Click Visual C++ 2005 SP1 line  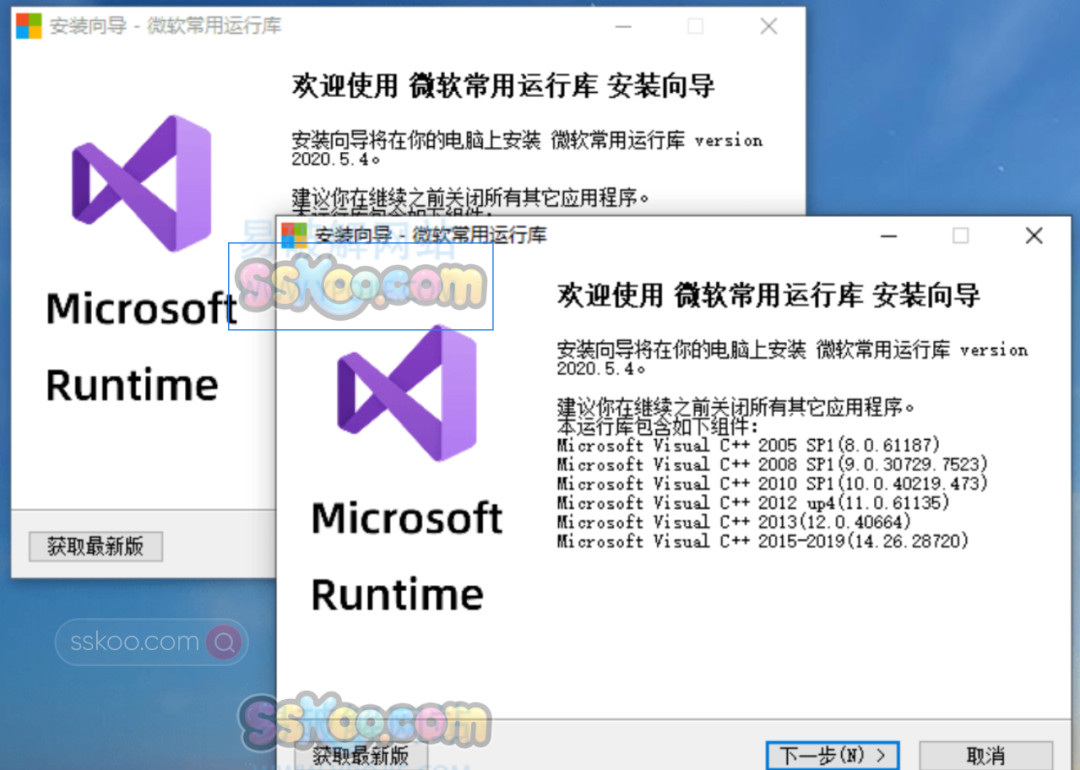[748, 445]
